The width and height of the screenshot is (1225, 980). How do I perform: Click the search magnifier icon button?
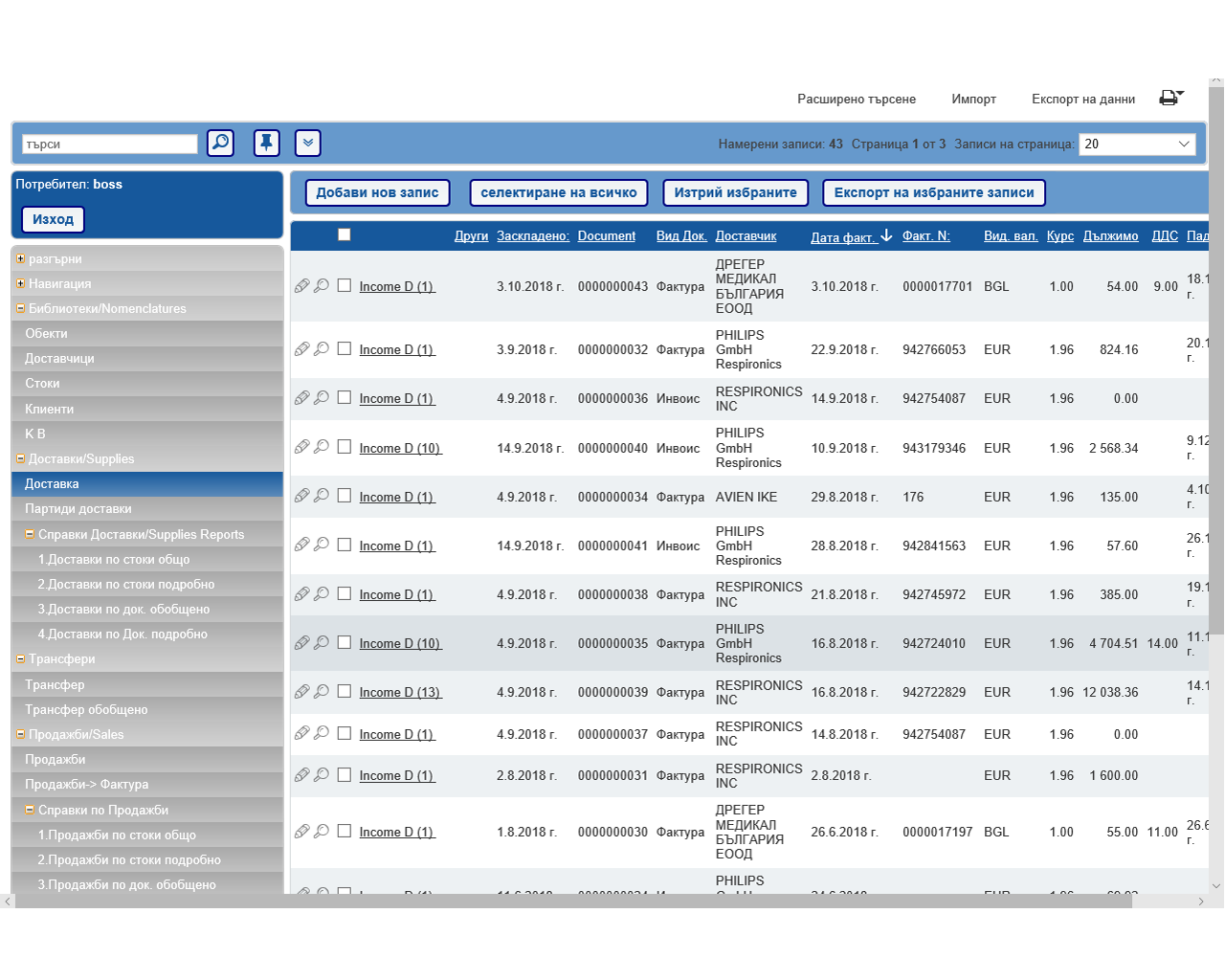click(220, 144)
